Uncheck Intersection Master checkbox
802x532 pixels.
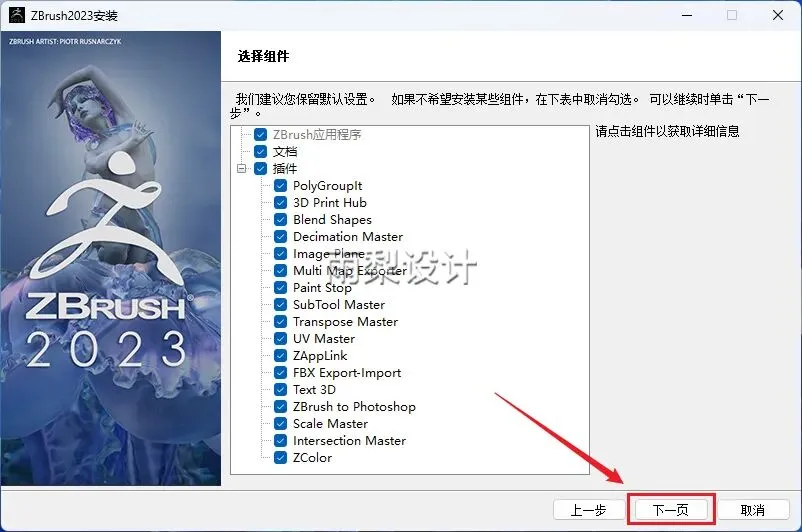point(280,440)
